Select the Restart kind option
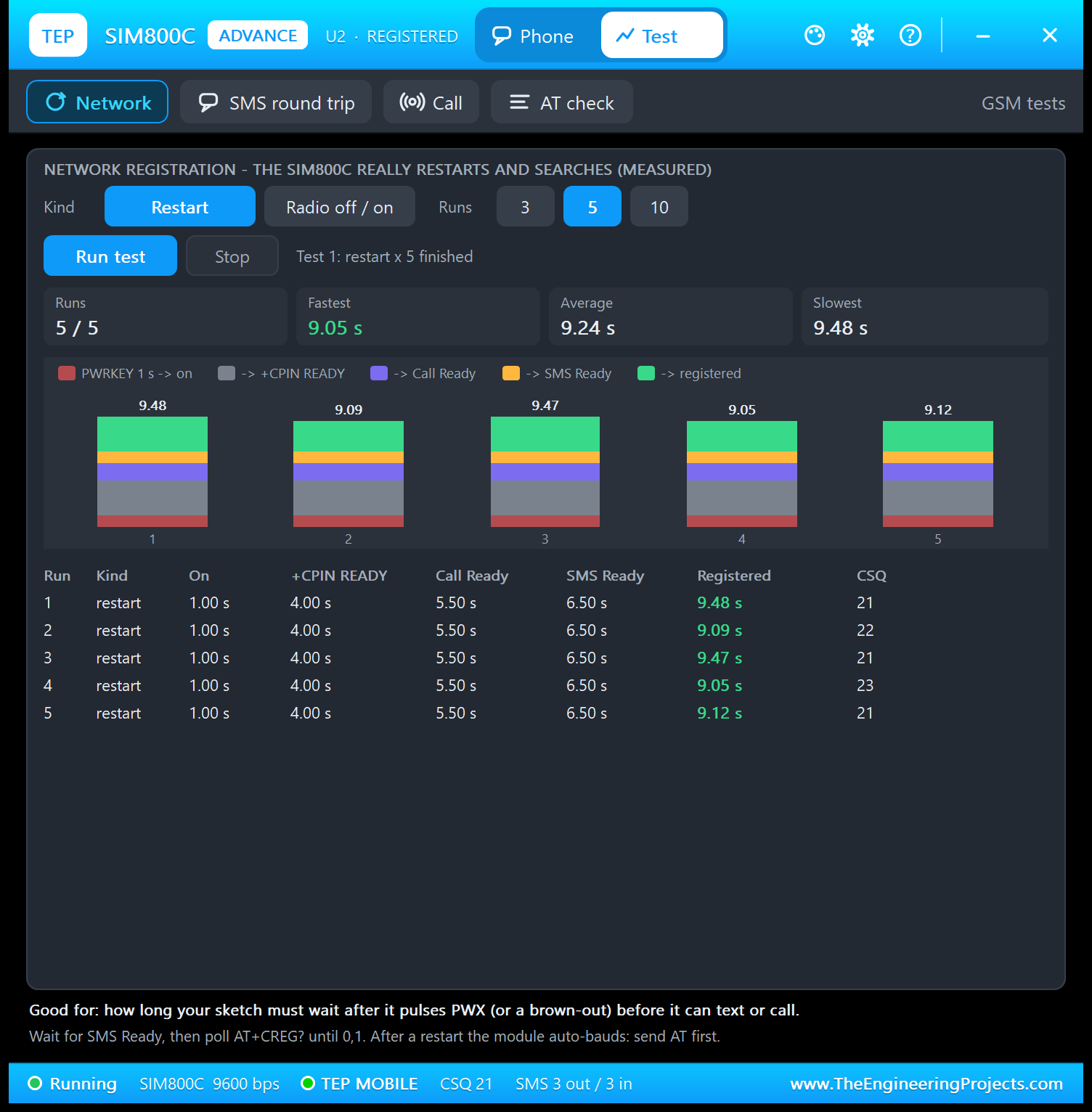The height and width of the screenshot is (1112, 1092). pos(180,206)
